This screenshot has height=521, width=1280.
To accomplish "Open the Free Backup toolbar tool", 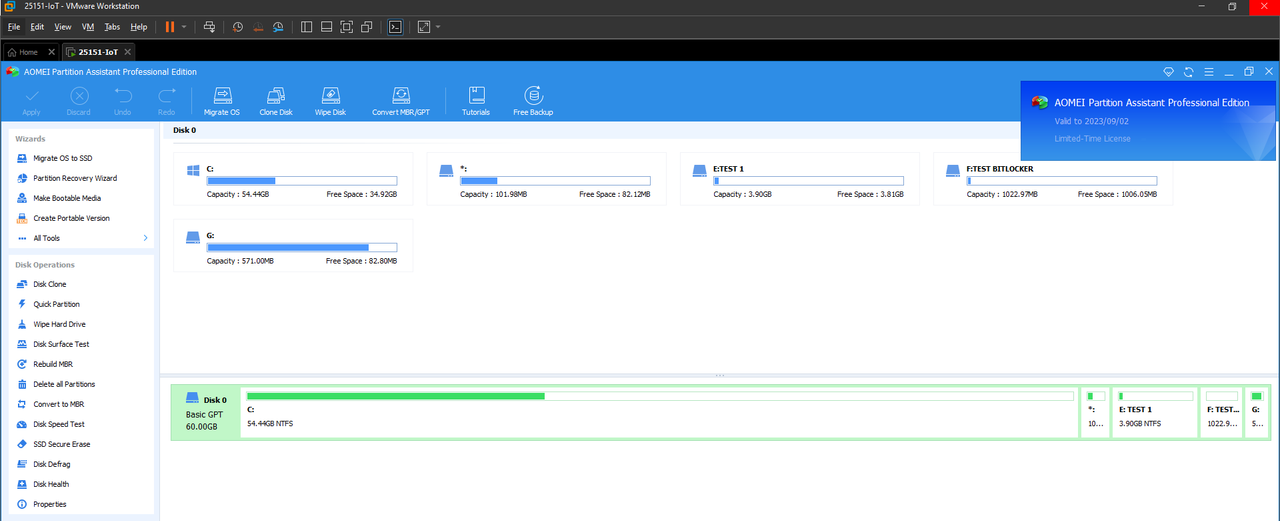I will coord(533,100).
